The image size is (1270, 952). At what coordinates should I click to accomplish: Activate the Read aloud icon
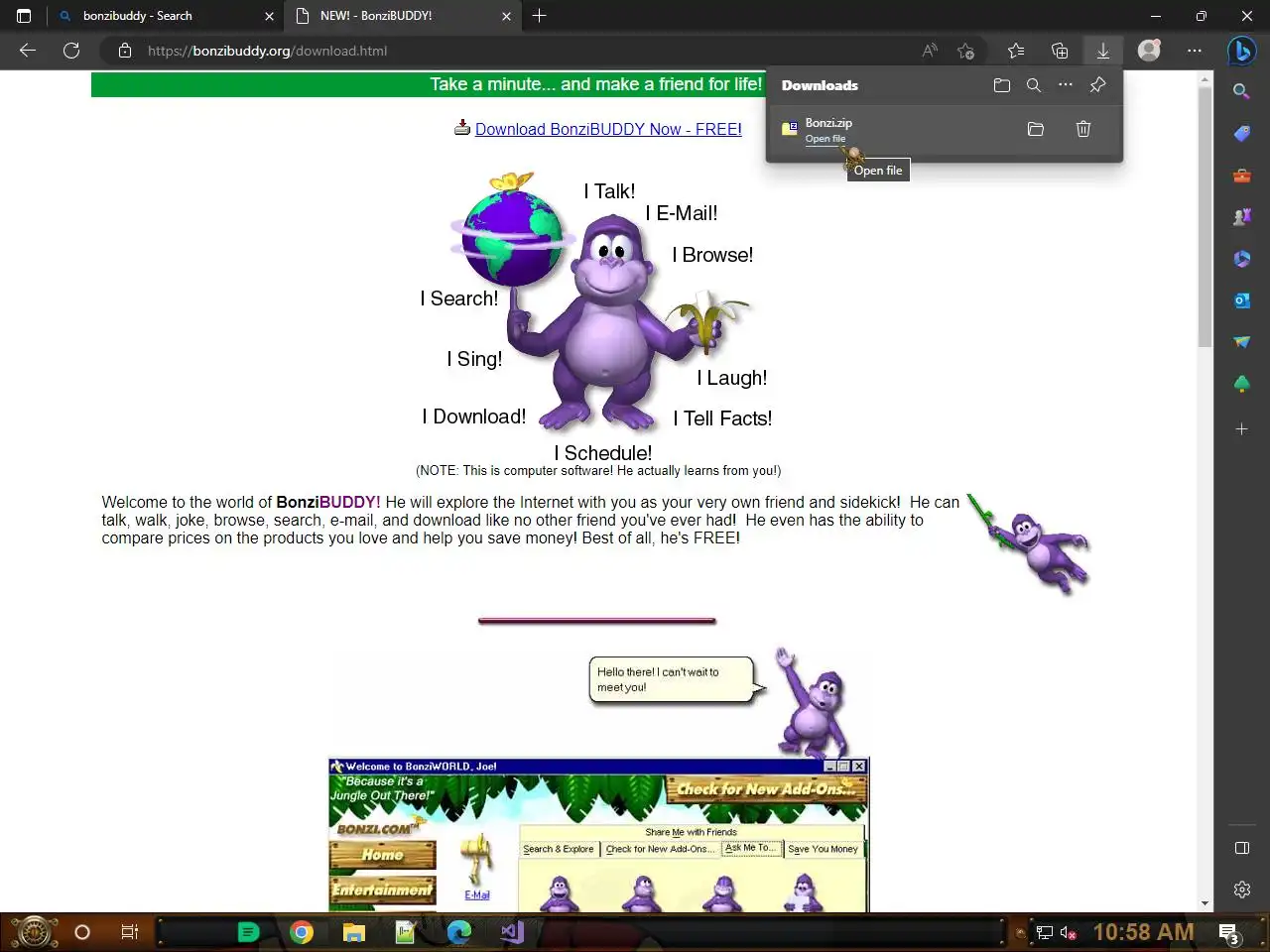coord(930,51)
